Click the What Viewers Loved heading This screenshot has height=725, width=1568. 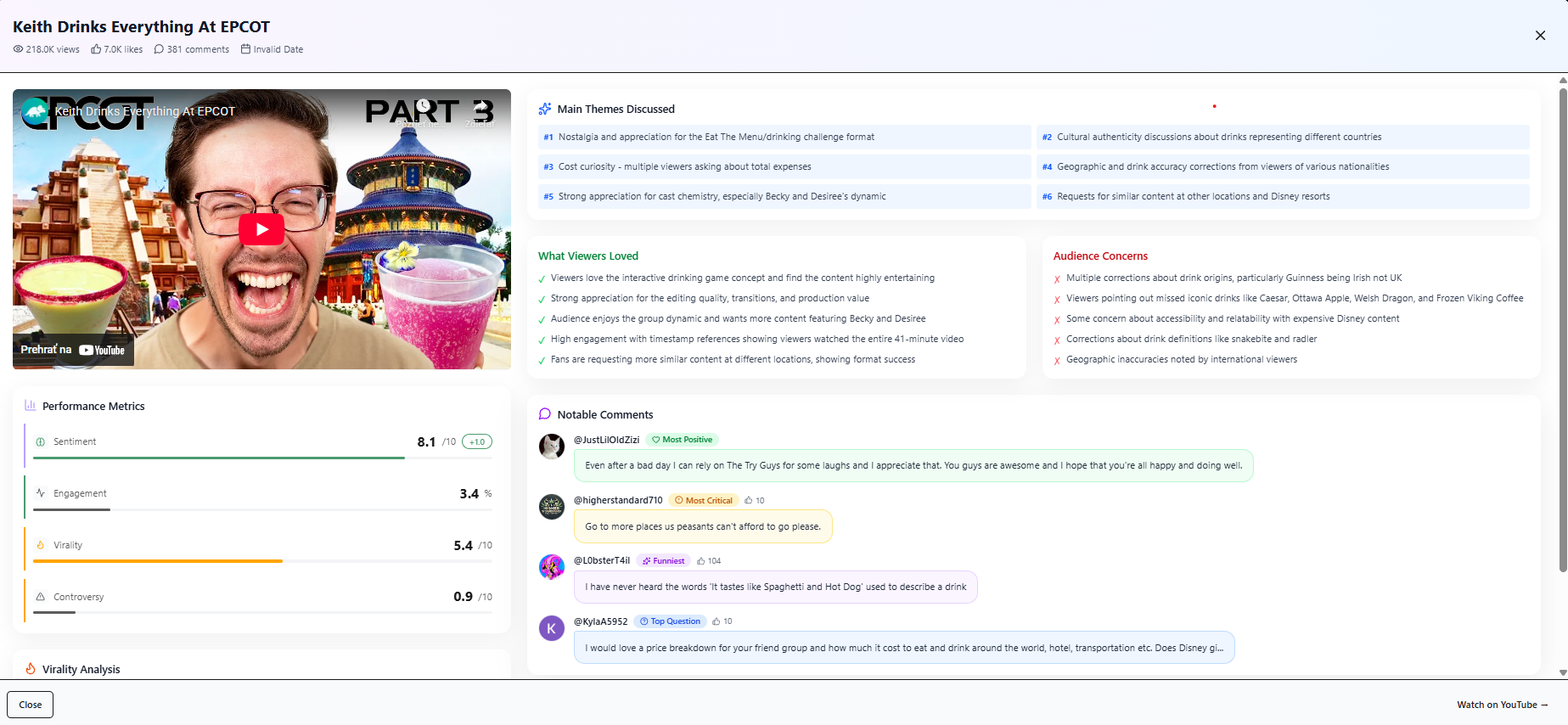[x=588, y=256]
